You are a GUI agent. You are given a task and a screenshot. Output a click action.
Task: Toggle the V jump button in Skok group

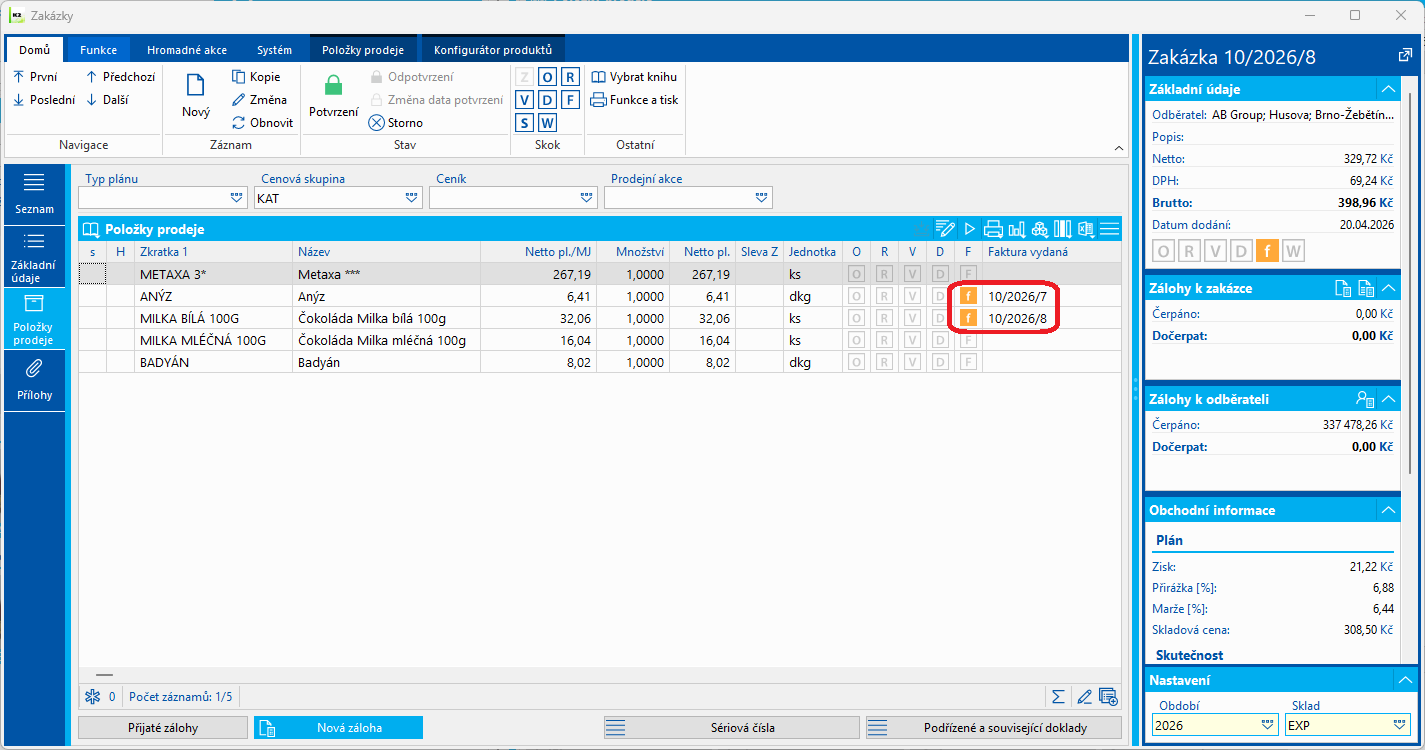tap(524, 100)
